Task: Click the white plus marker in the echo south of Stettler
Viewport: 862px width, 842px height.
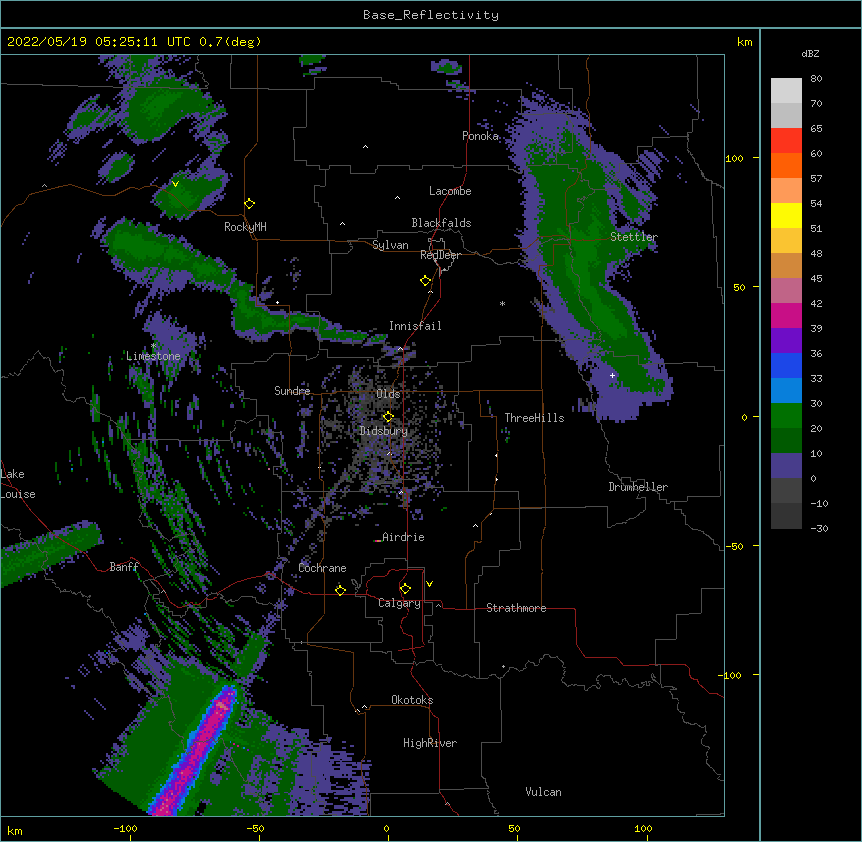Action: [612, 375]
